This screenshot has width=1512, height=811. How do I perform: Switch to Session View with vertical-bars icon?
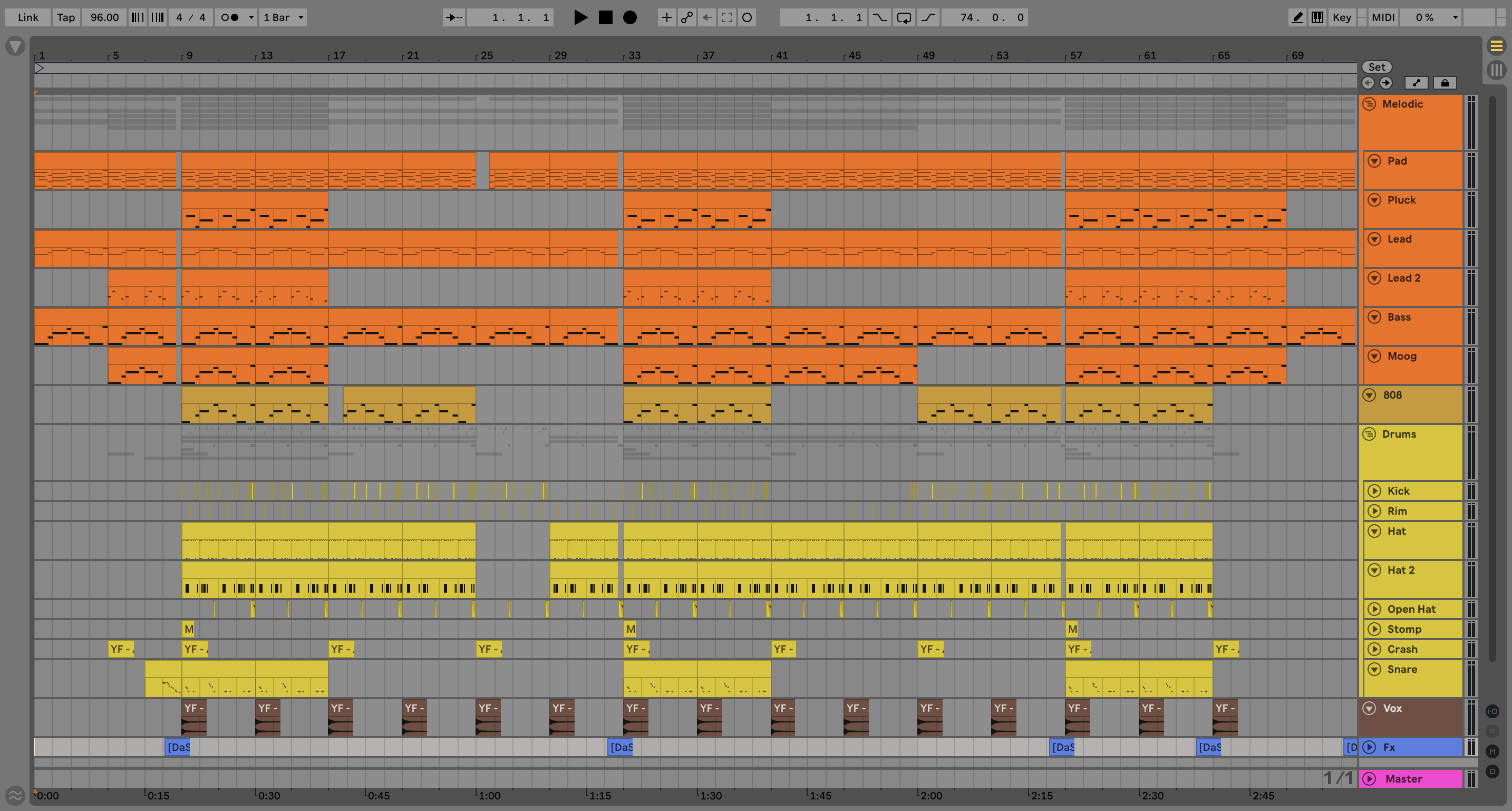pyautogui.click(x=1496, y=70)
